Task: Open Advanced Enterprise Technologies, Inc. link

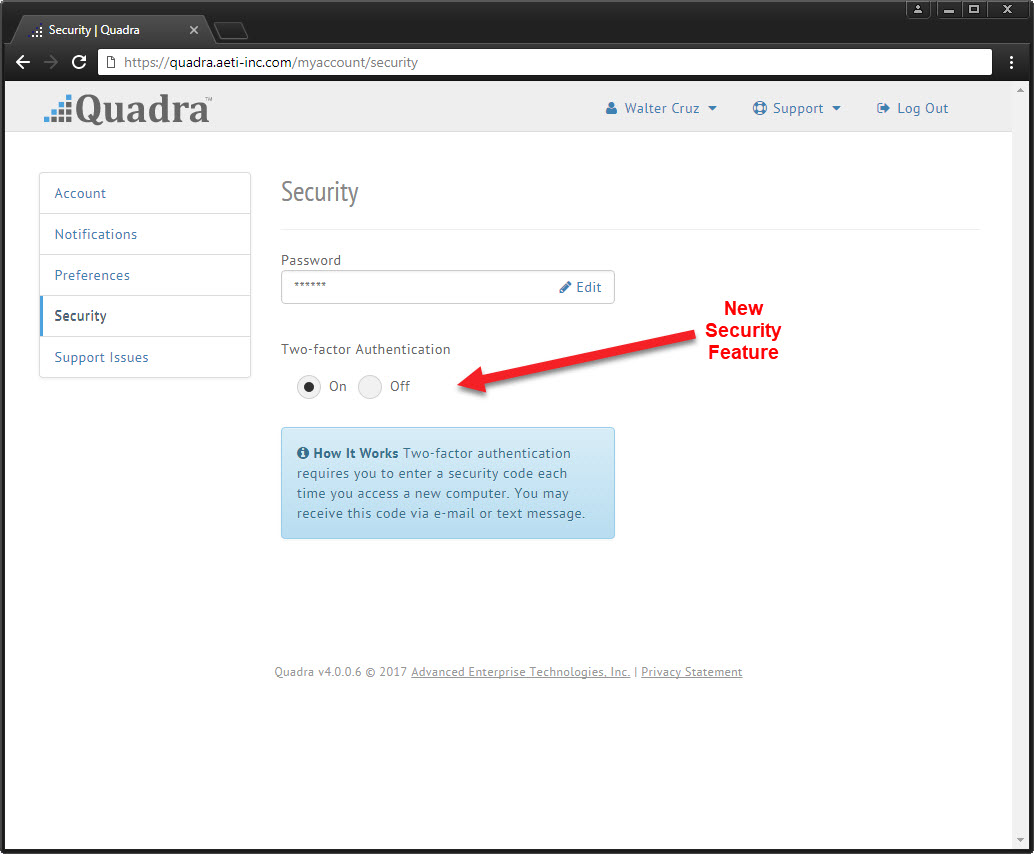Action: pyautogui.click(x=520, y=671)
